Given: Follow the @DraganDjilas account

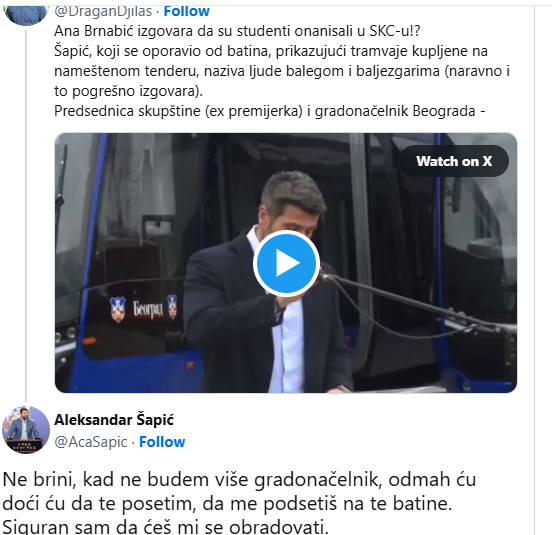Looking at the screenshot, I should tap(187, 11).
